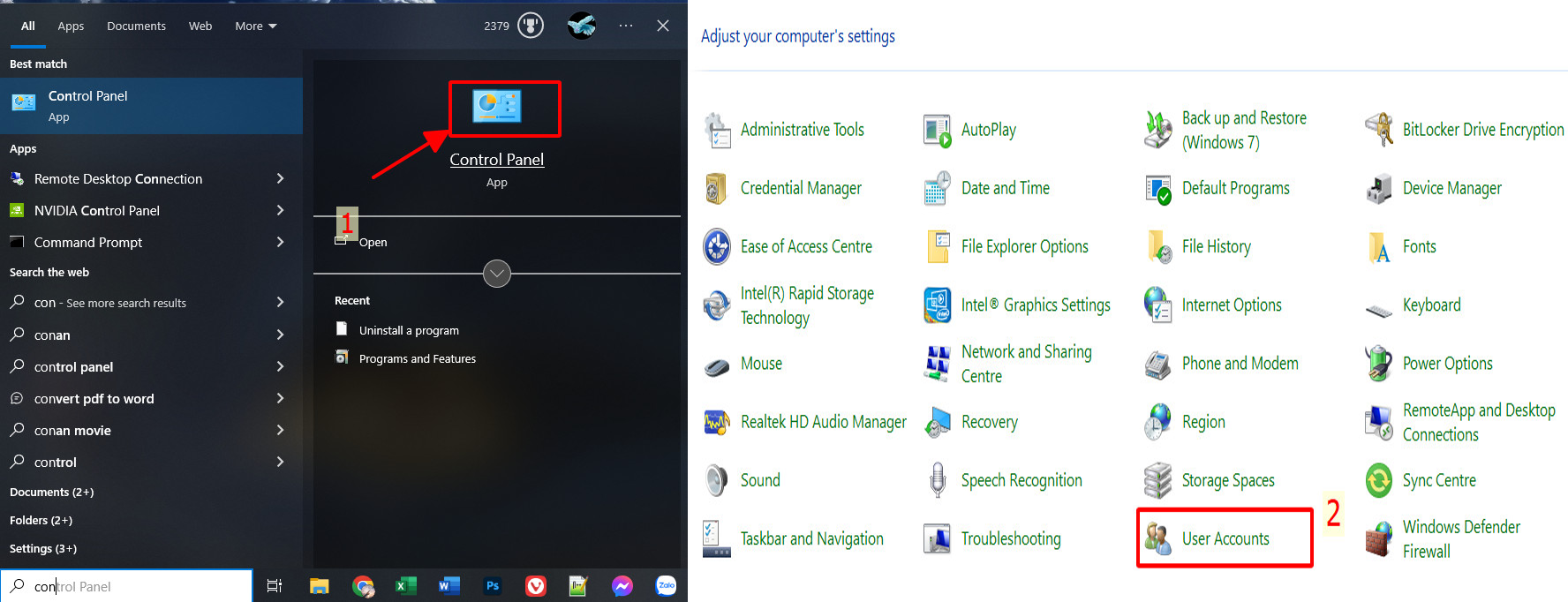
Task: Click the taskbar search input box
Action: [x=126, y=586]
